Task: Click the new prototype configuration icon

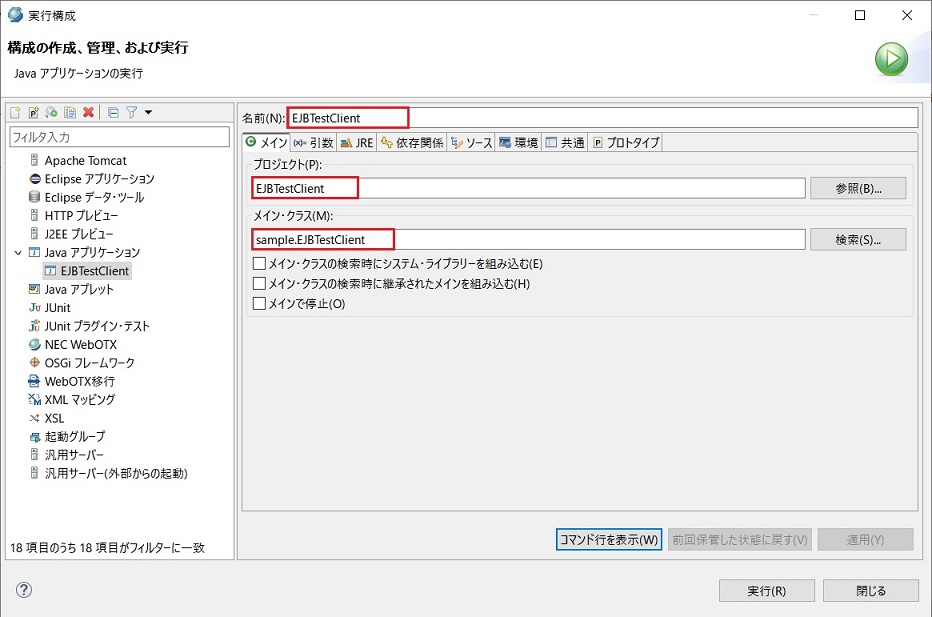Action: [x=33, y=112]
